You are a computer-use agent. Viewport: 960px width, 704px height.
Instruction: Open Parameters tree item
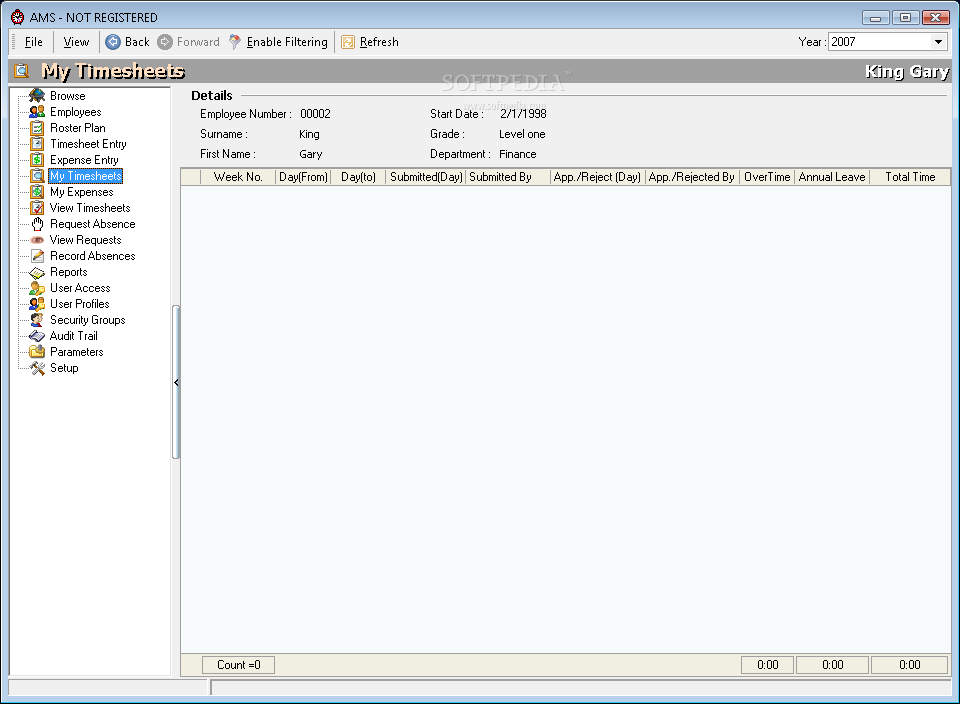click(x=77, y=351)
